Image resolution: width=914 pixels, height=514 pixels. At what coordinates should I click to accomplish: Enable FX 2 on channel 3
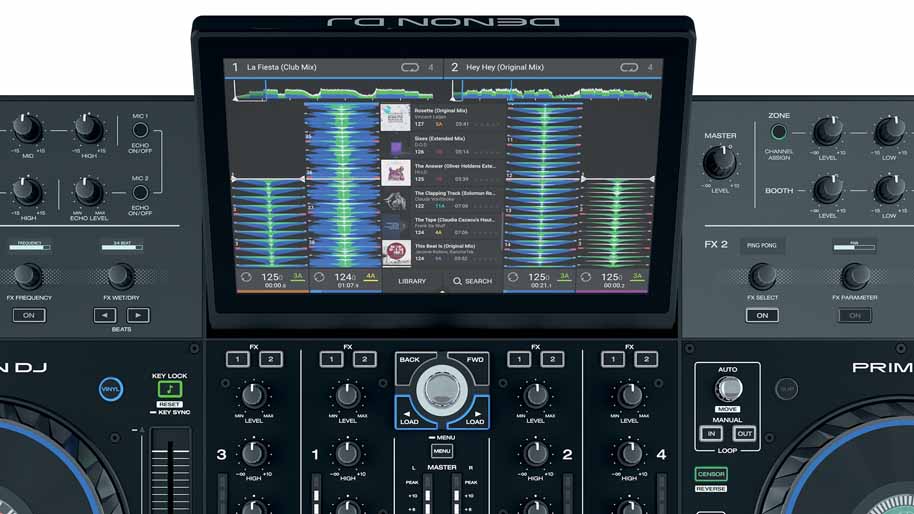click(270, 359)
